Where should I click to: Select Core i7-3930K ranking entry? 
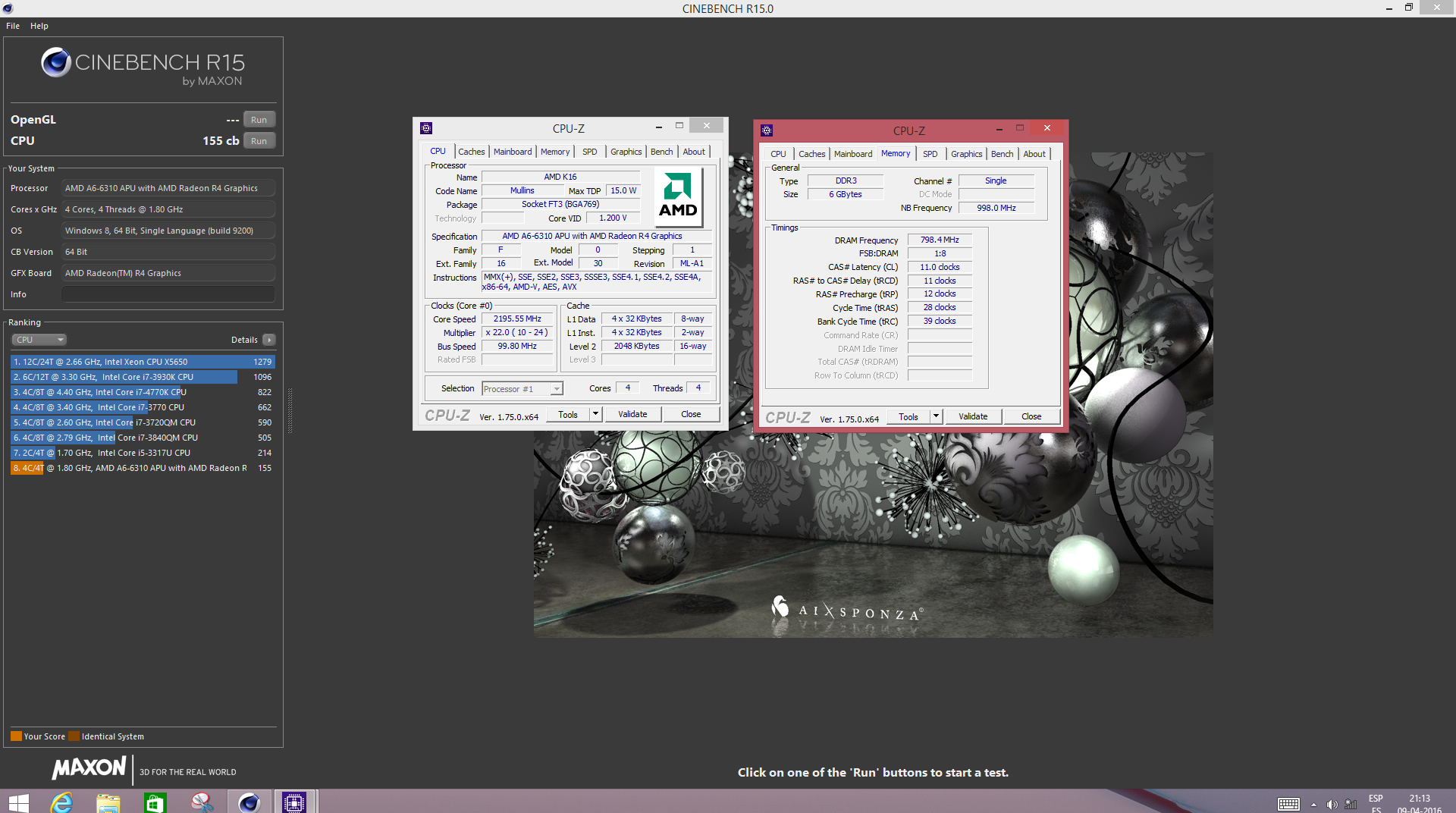point(143,377)
